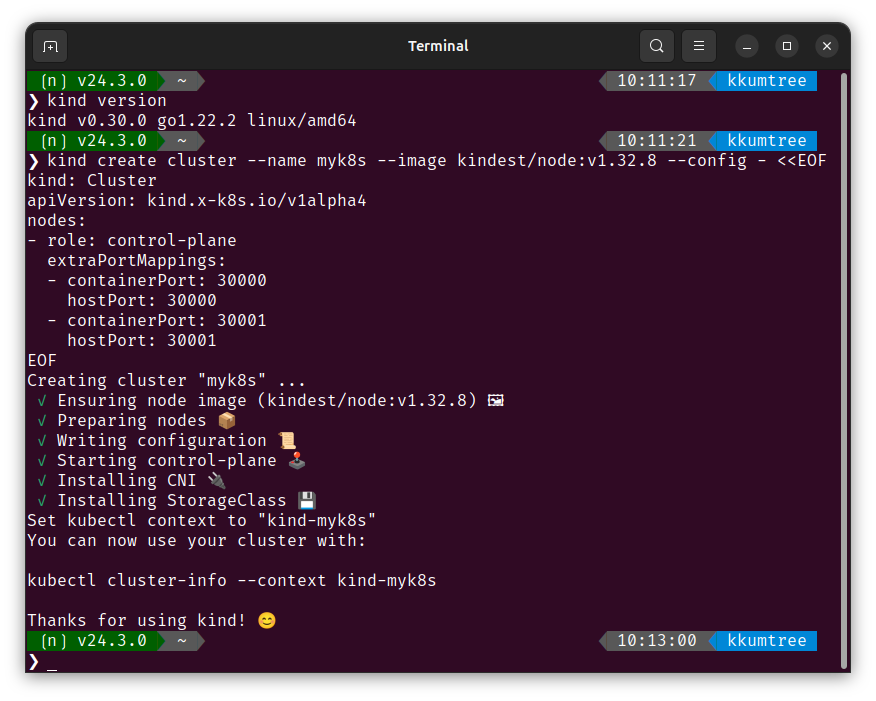Click the floppy disk emoji after StorageClass
This screenshot has height=701, width=876.
(307, 500)
